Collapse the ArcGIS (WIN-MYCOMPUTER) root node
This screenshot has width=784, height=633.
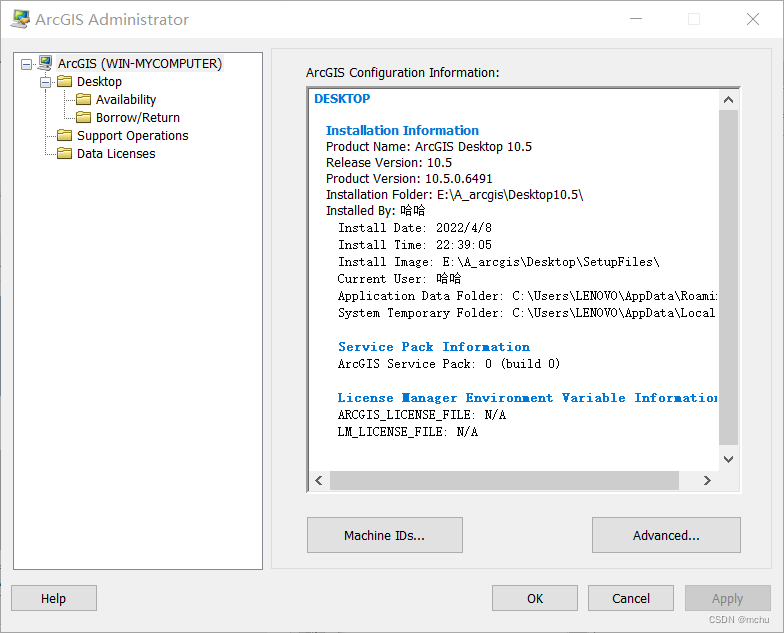pos(26,64)
